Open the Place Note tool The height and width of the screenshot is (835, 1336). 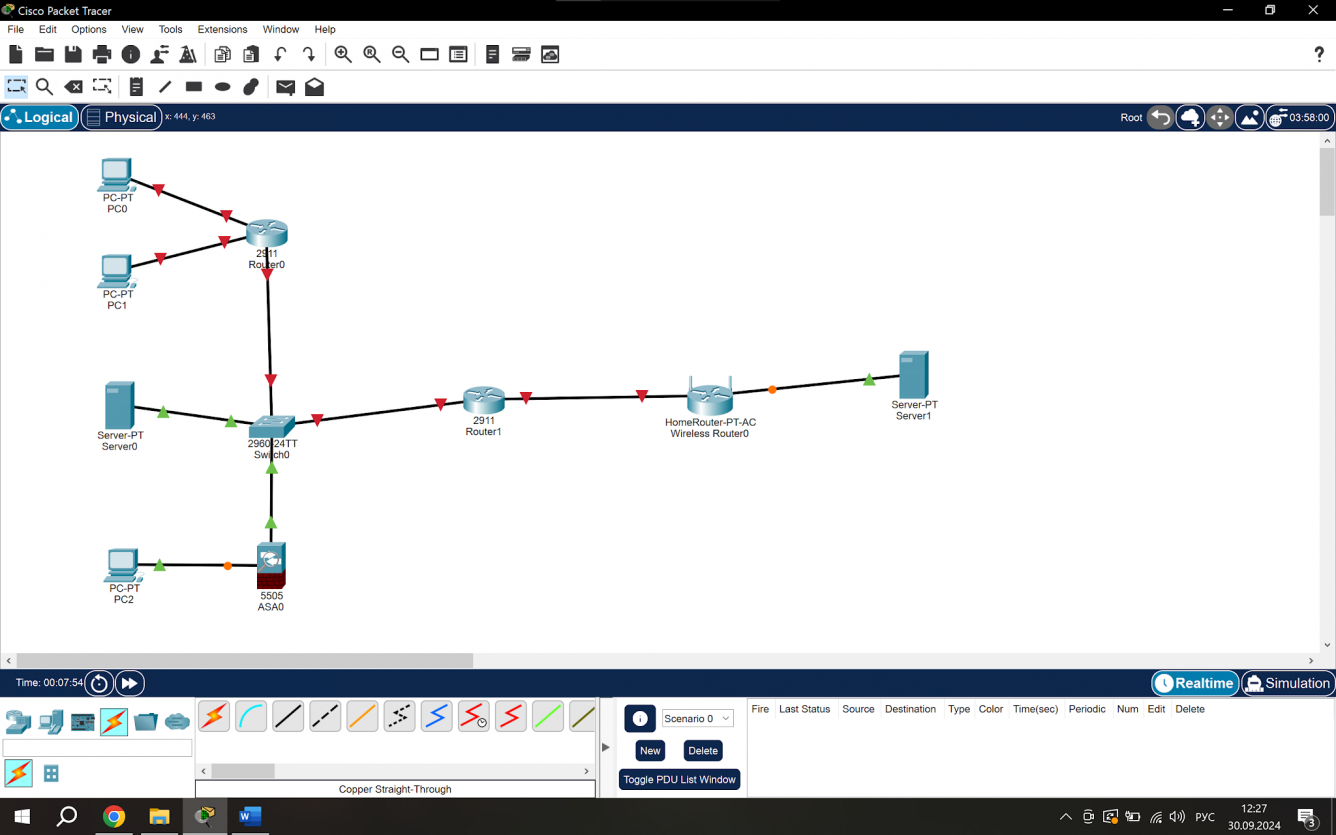coord(136,87)
